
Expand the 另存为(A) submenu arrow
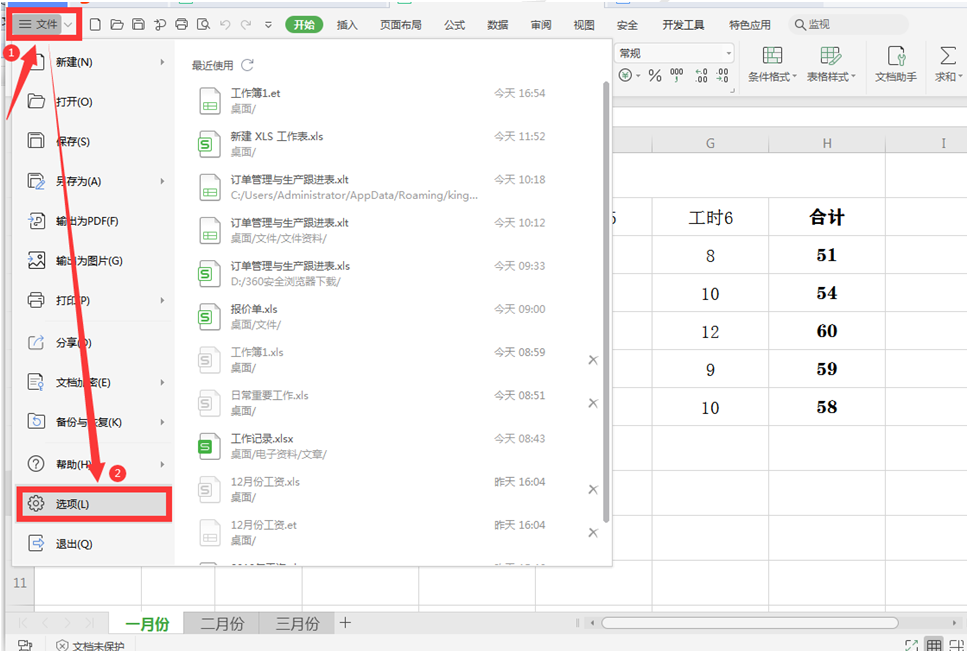point(162,181)
